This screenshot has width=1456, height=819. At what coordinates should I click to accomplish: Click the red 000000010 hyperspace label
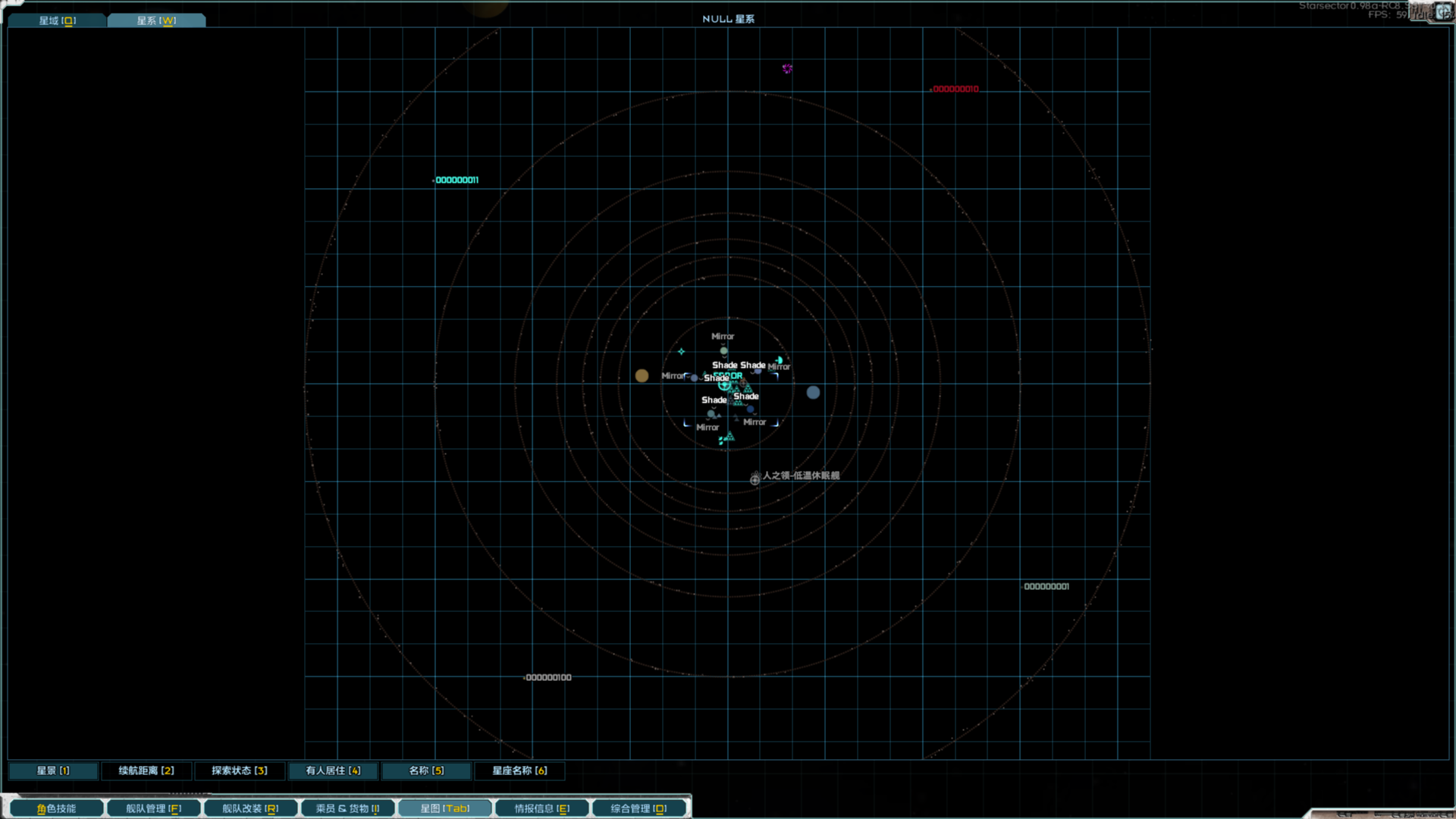click(955, 89)
